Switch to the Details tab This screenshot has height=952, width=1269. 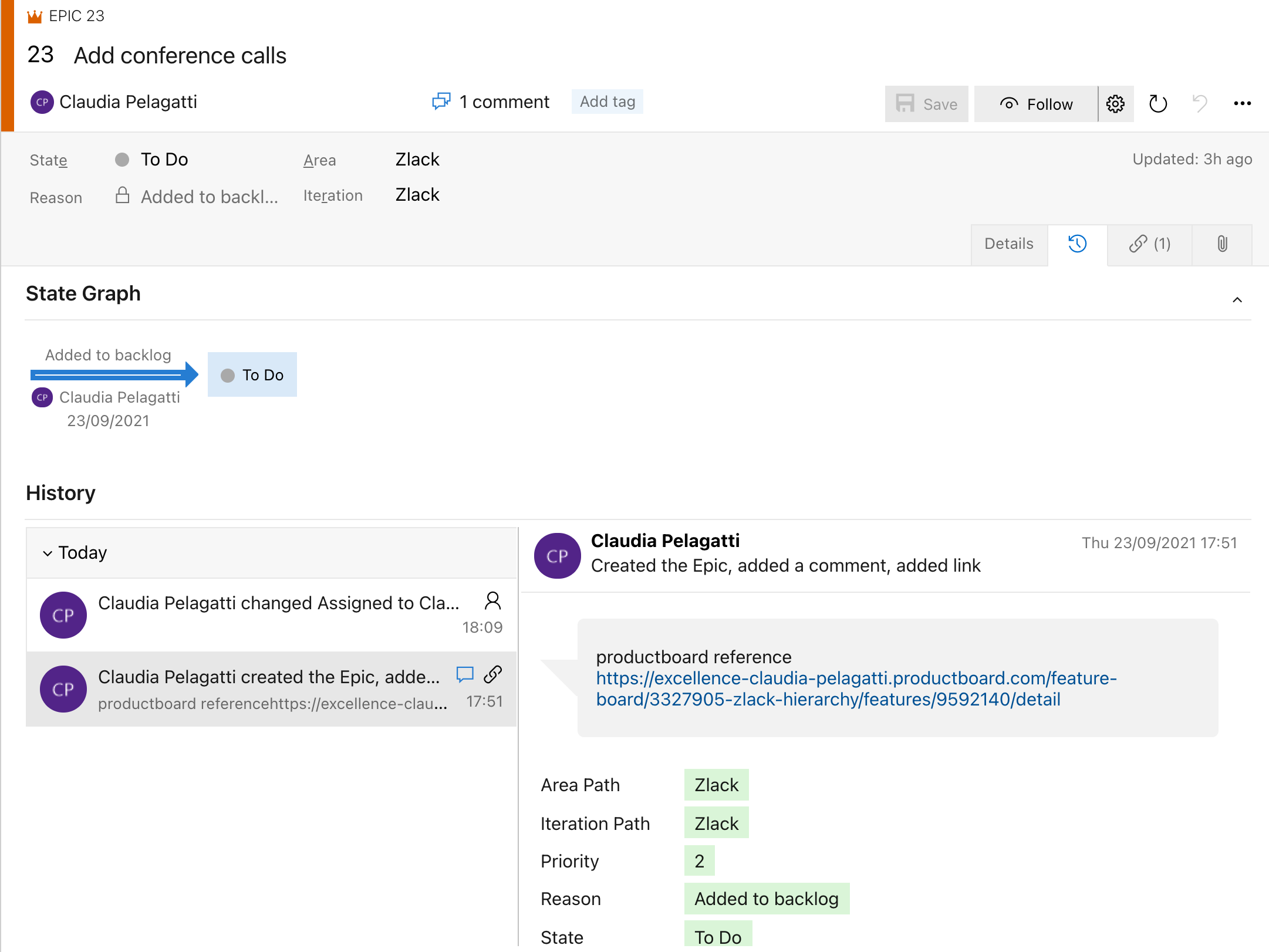tap(1008, 244)
